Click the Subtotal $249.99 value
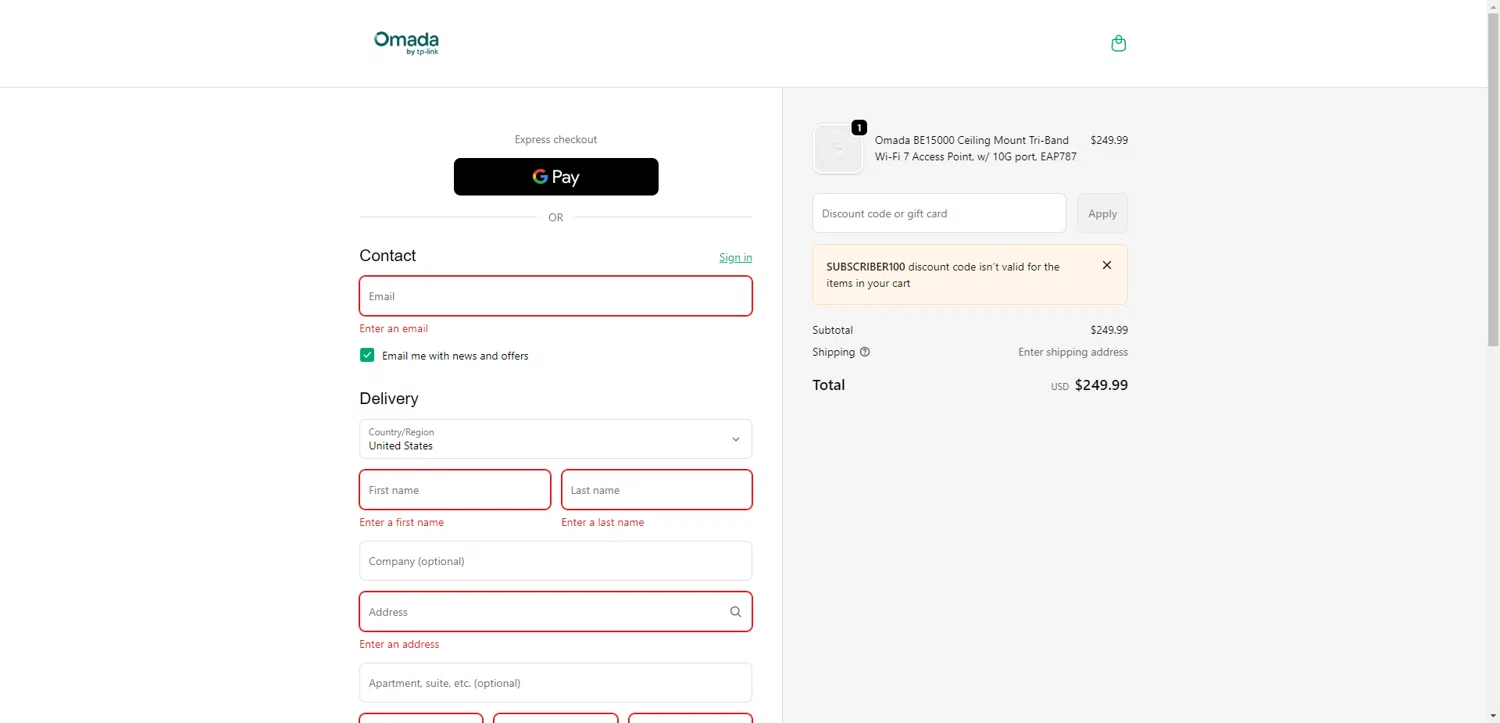The image size is (1500, 723). click(x=1109, y=330)
